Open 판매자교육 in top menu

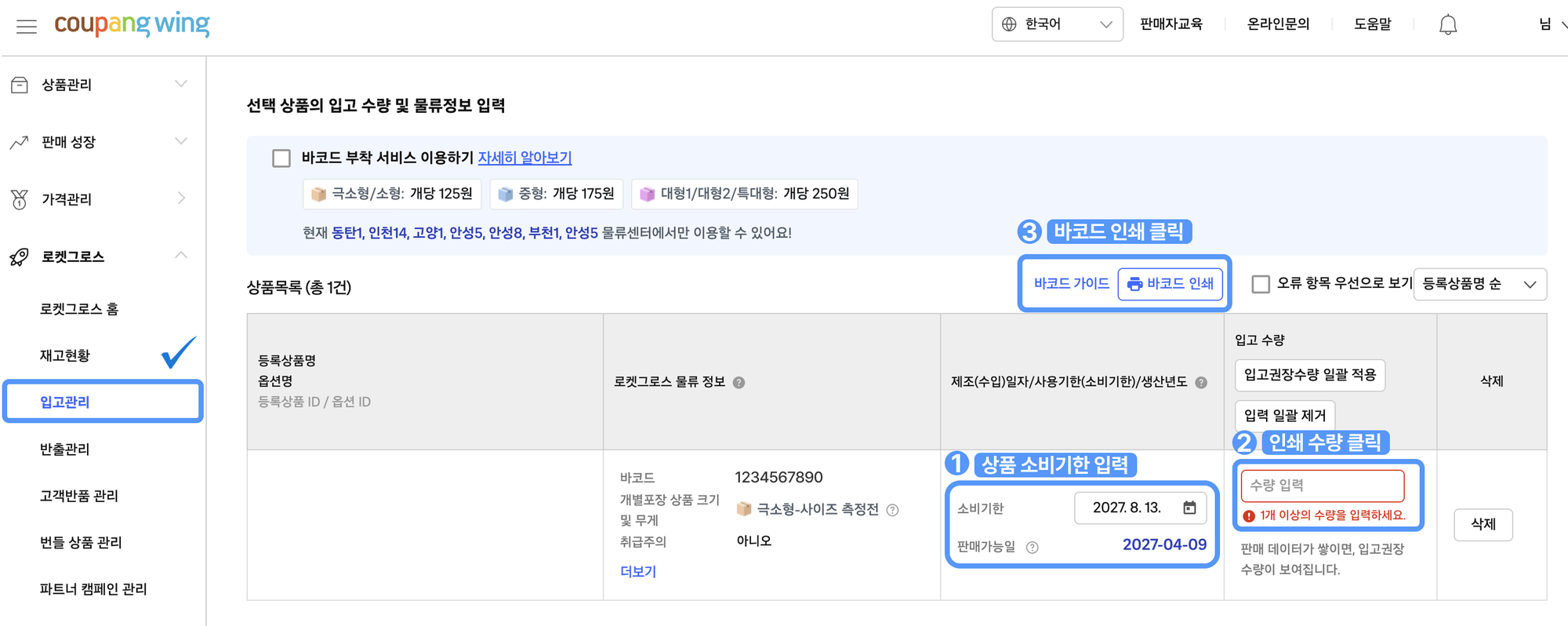coord(1171,24)
